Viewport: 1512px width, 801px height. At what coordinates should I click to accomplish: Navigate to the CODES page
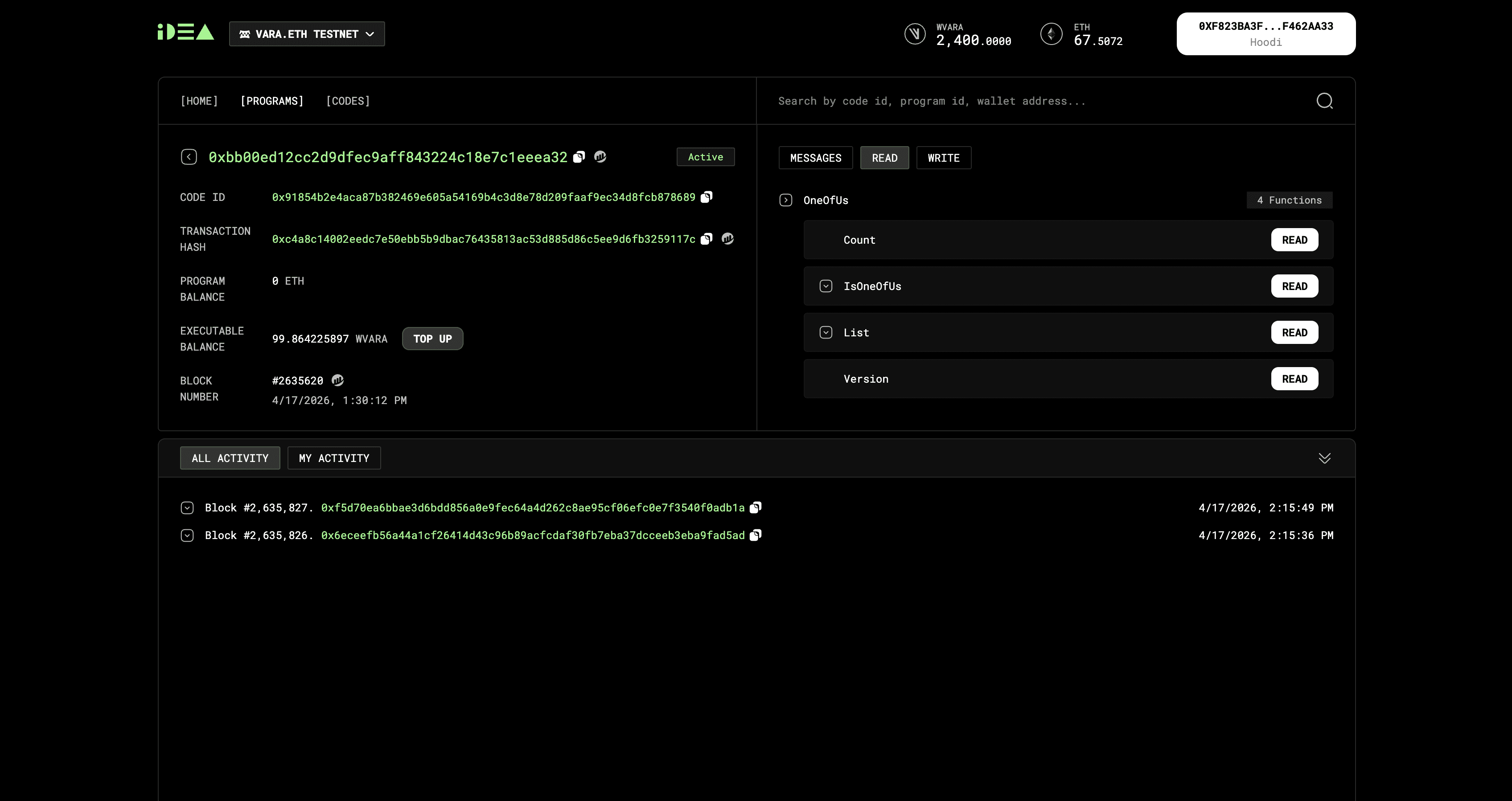pyautogui.click(x=348, y=100)
